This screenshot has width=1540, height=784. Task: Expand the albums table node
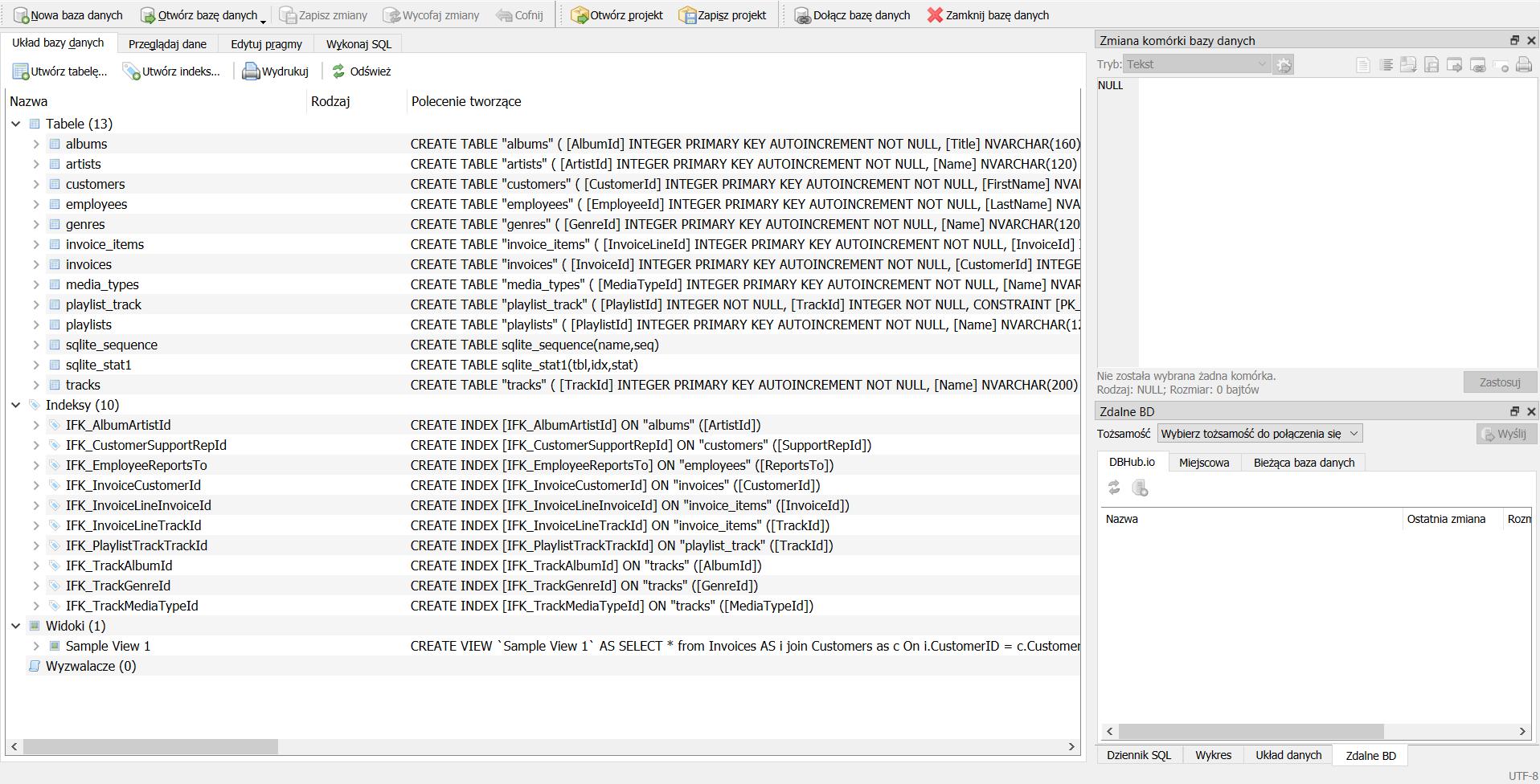[36, 144]
